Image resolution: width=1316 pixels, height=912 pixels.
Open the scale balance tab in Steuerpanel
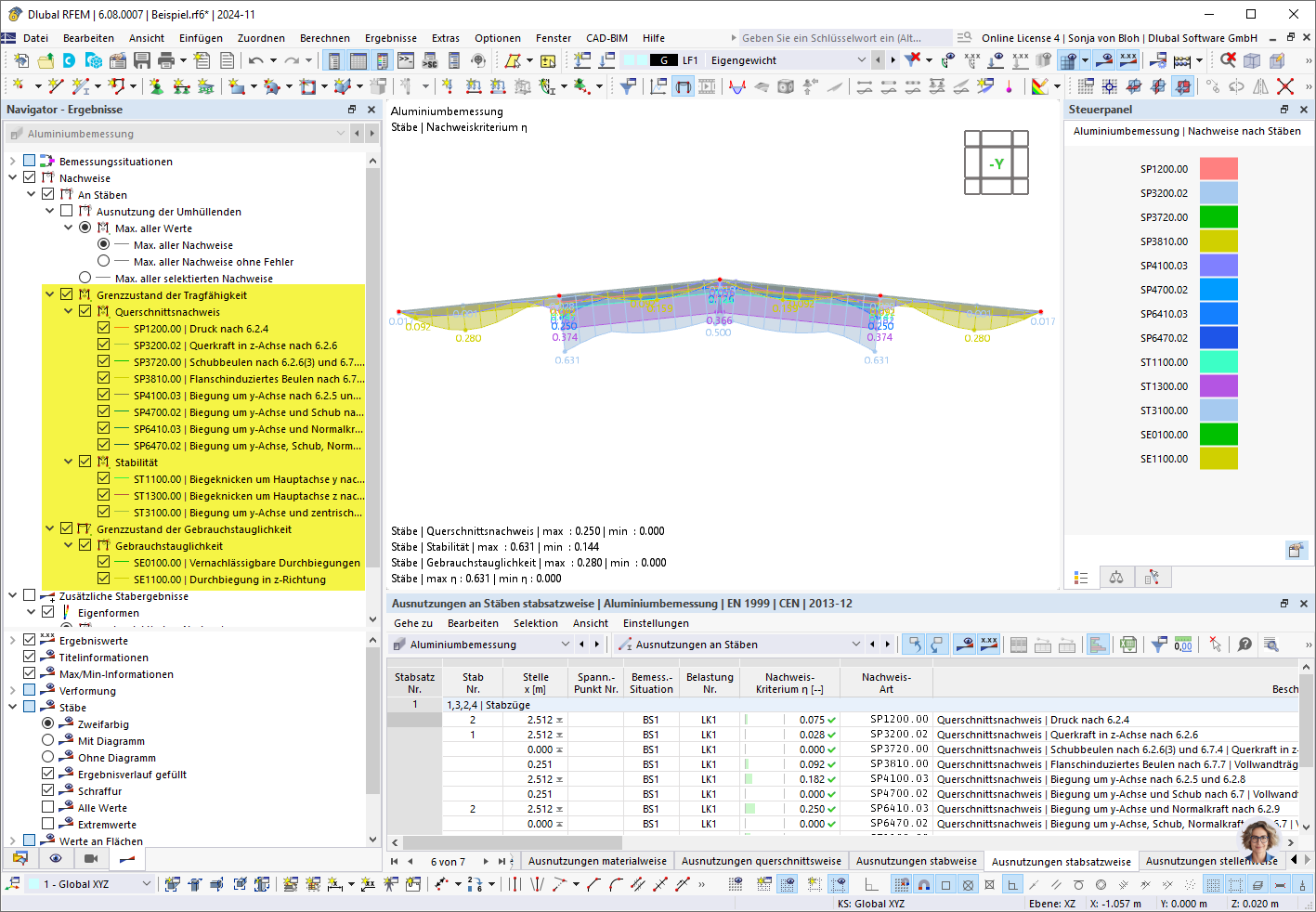click(1116, 578)
